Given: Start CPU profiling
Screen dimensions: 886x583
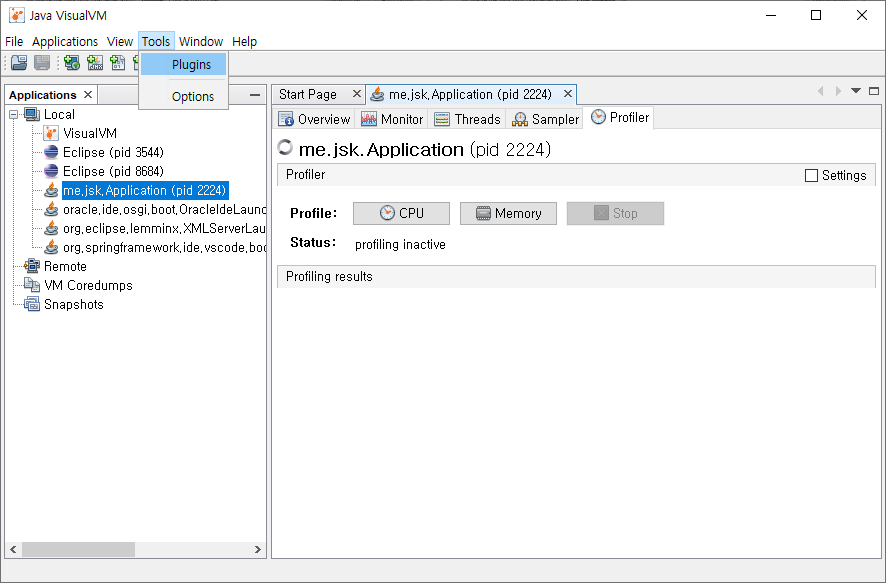Looking at the screenshot, I should (401, 214).
